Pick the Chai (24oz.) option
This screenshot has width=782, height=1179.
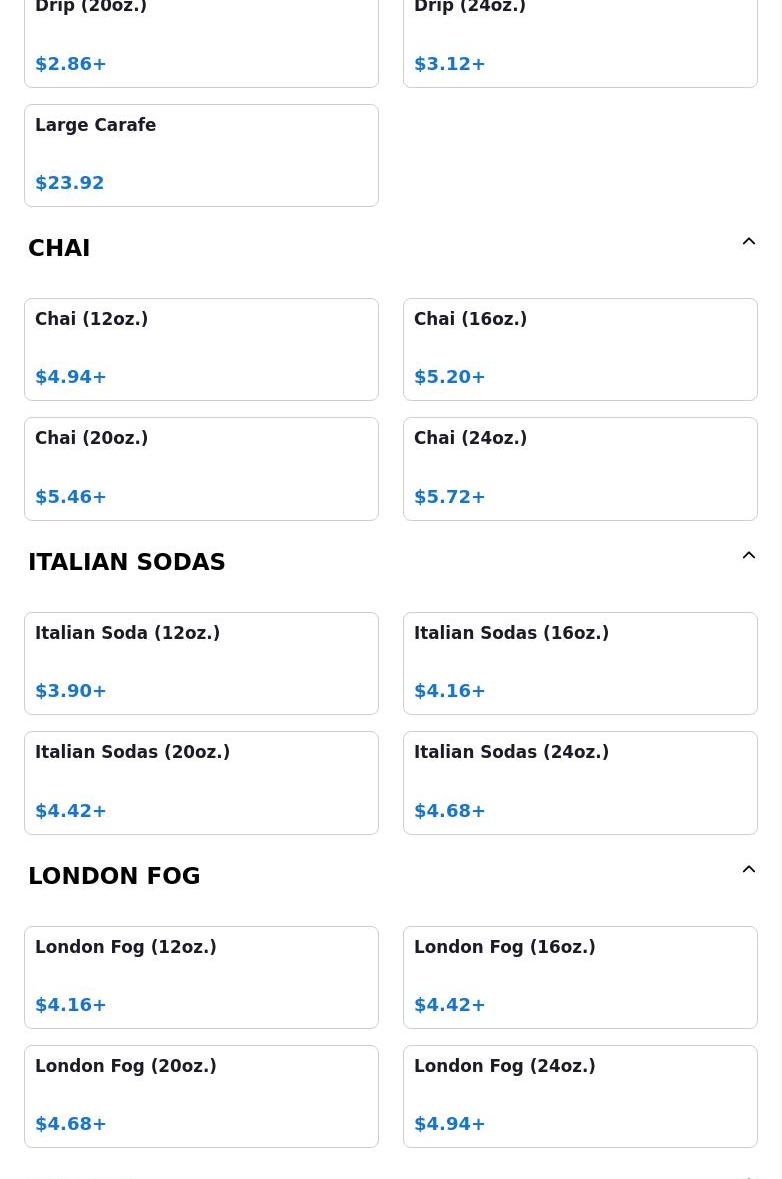(x=580, y=468)
